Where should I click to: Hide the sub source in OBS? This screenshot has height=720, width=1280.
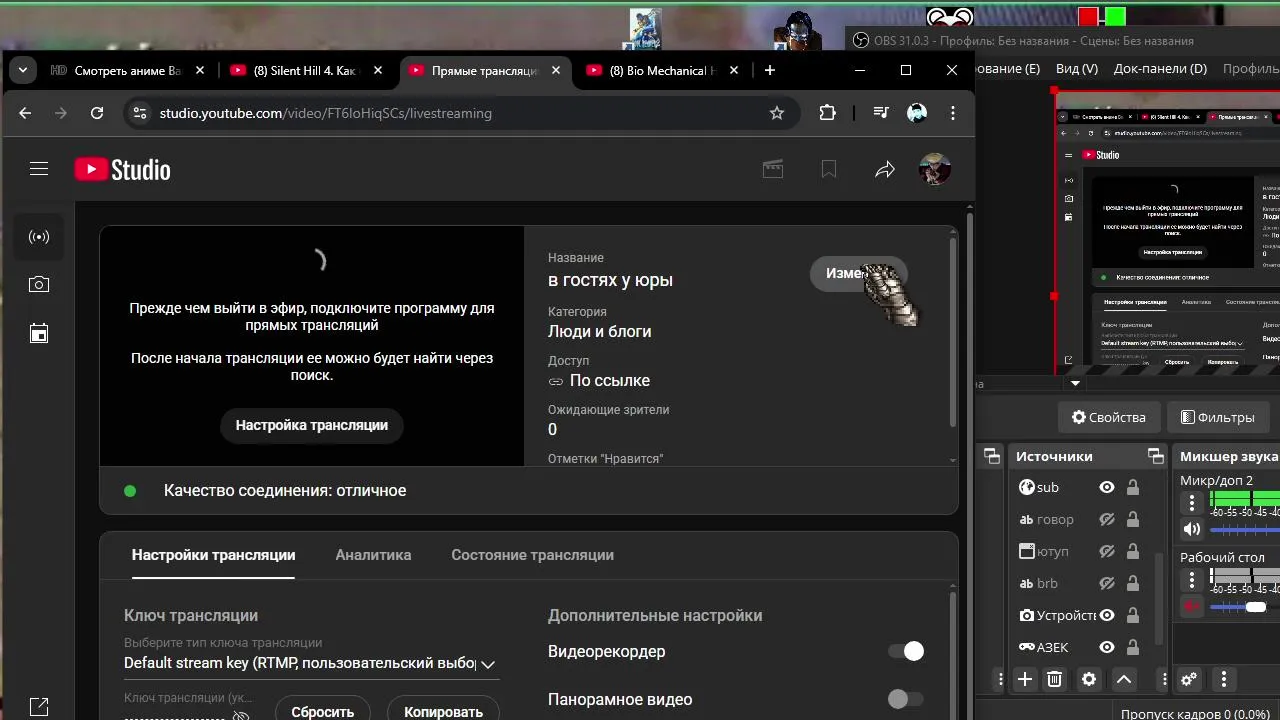coord(1107,487)
